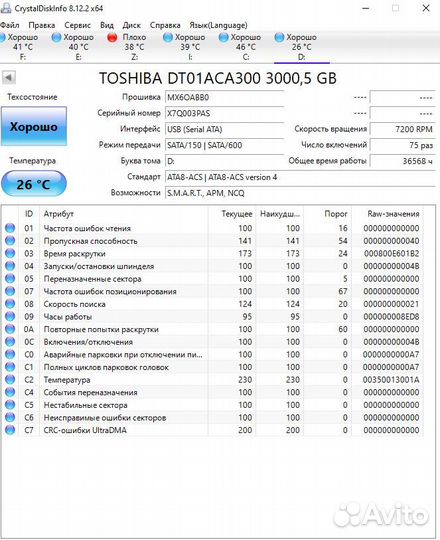The height and width of the screenshot is (540, 440).
Task: Select row Нестабильные сектора
Action: click(213, 405)
